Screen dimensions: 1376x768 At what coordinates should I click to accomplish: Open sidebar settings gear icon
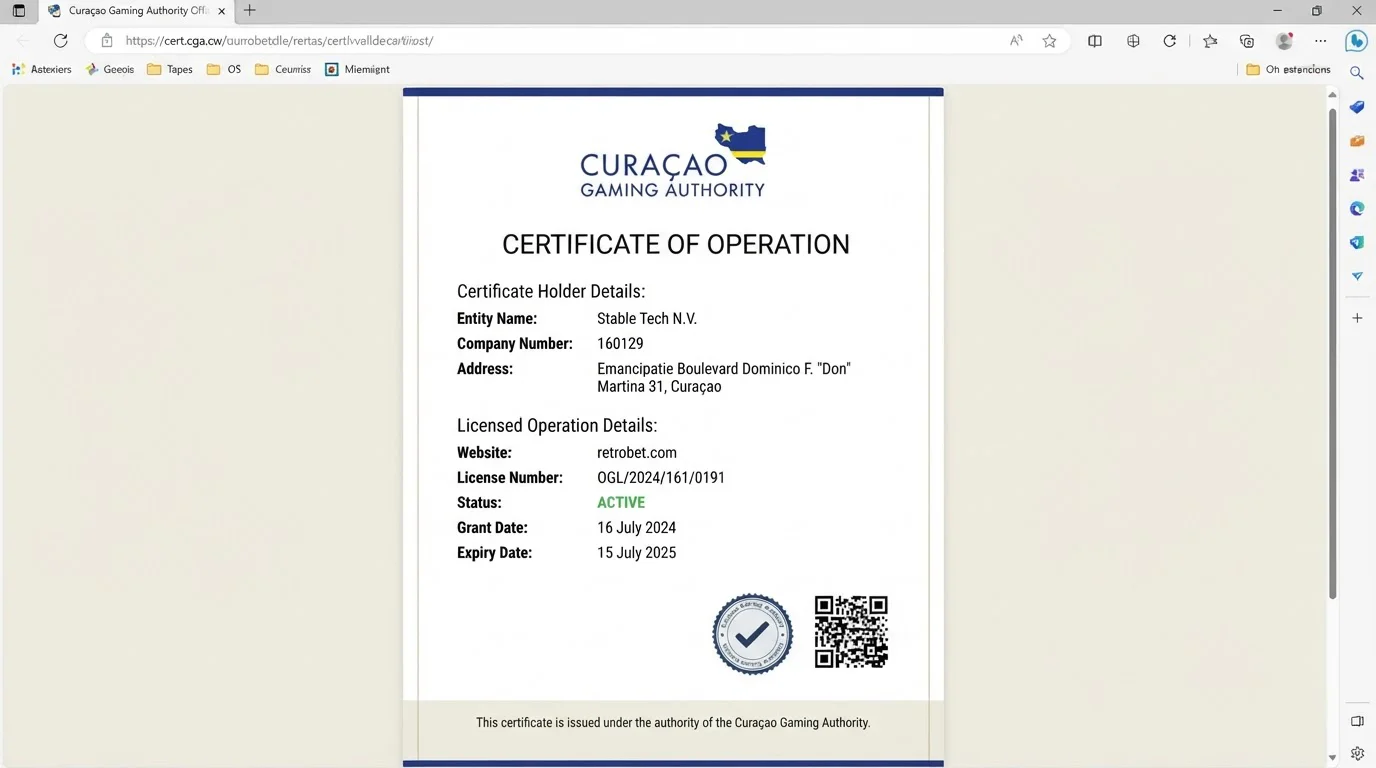coord(1357,753)
